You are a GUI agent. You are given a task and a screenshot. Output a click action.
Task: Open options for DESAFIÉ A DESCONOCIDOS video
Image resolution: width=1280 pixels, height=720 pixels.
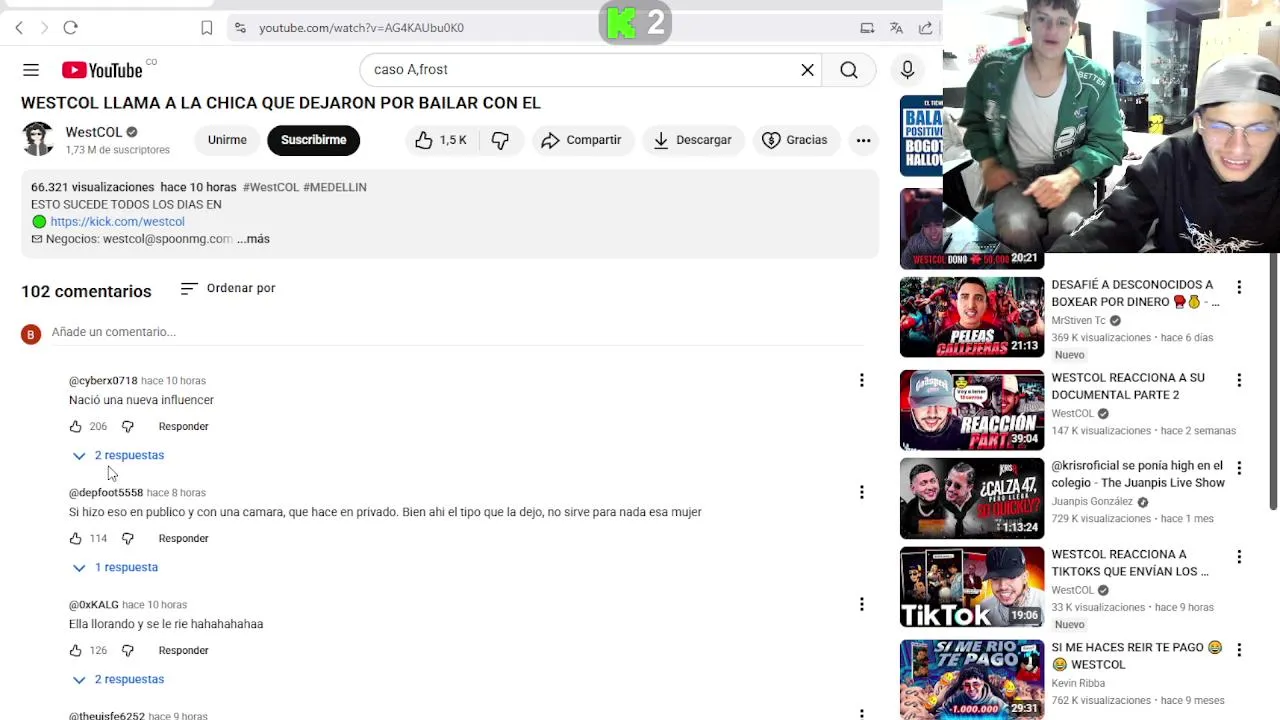1239,288
